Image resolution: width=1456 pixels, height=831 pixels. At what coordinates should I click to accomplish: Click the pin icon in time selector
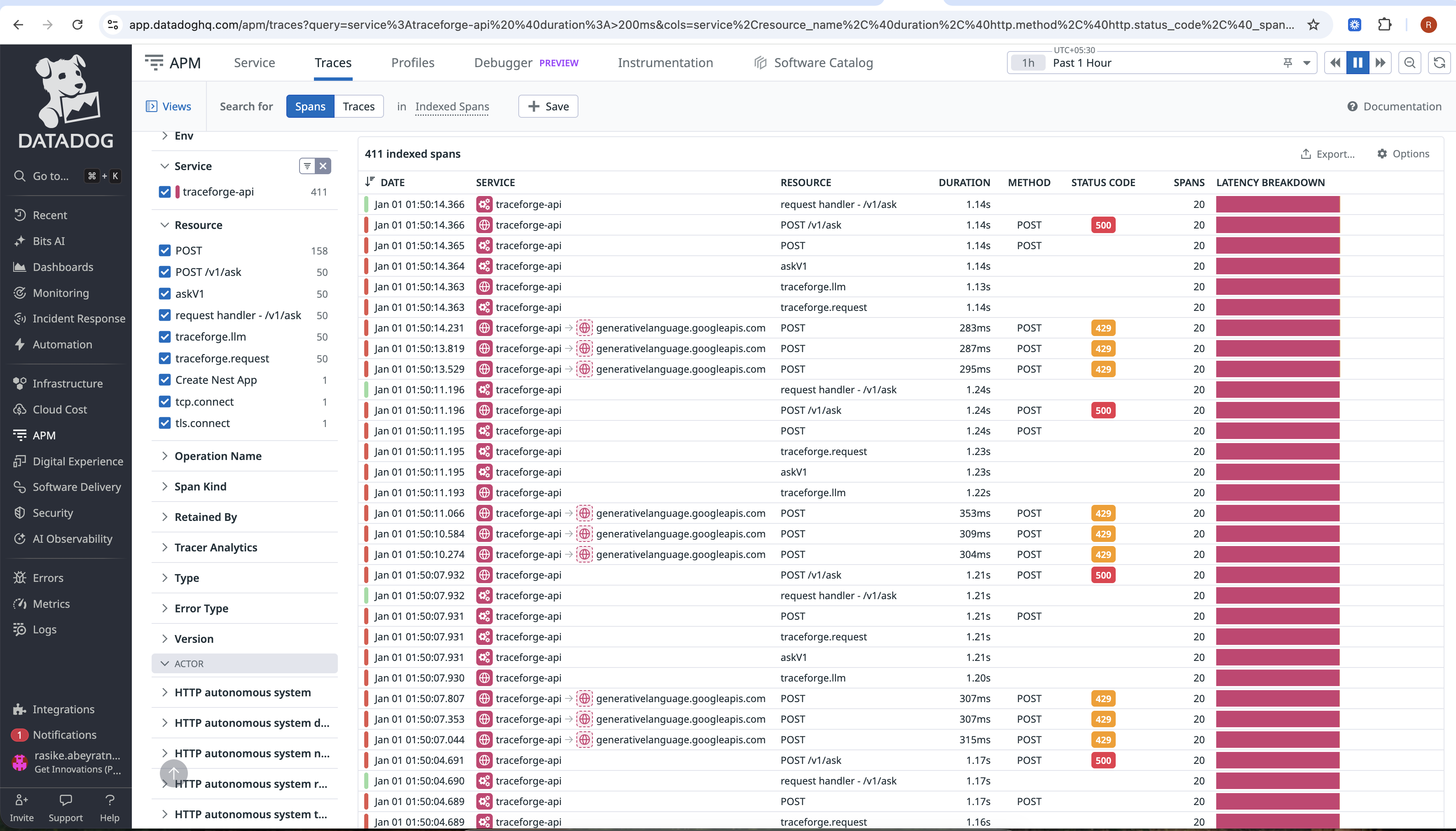1287,63
